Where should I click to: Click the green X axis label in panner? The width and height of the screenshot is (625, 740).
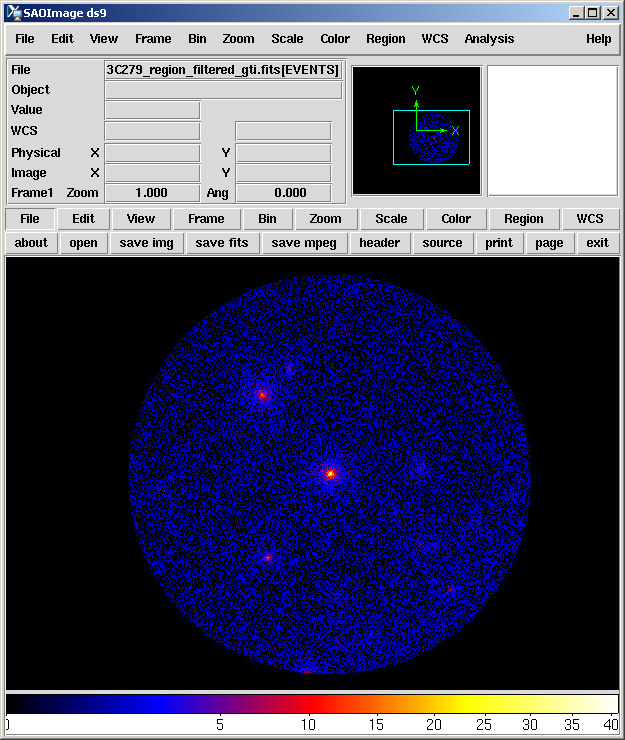tap(455, 130)
